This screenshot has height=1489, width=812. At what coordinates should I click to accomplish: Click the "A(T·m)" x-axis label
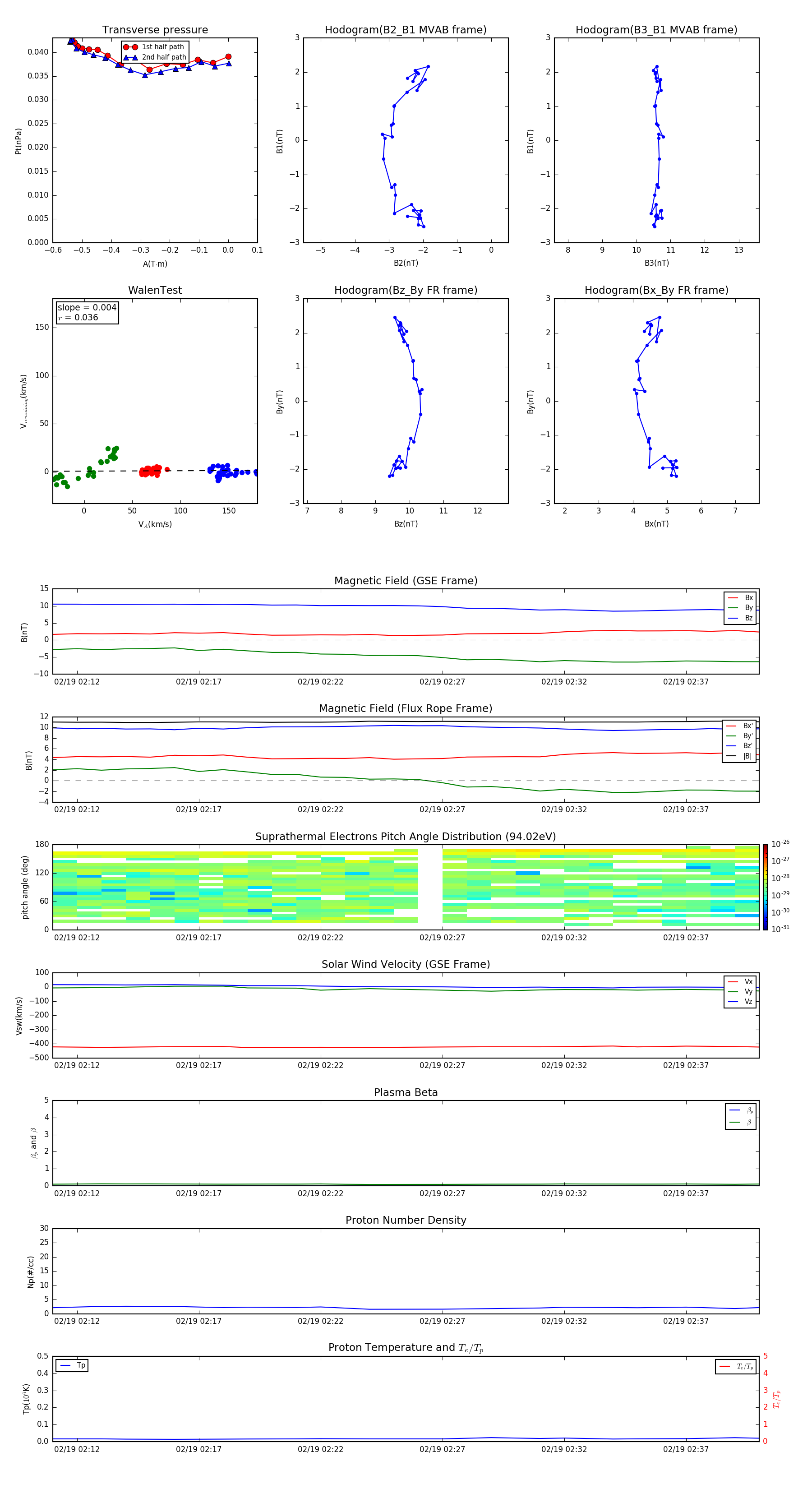point(155,264)
